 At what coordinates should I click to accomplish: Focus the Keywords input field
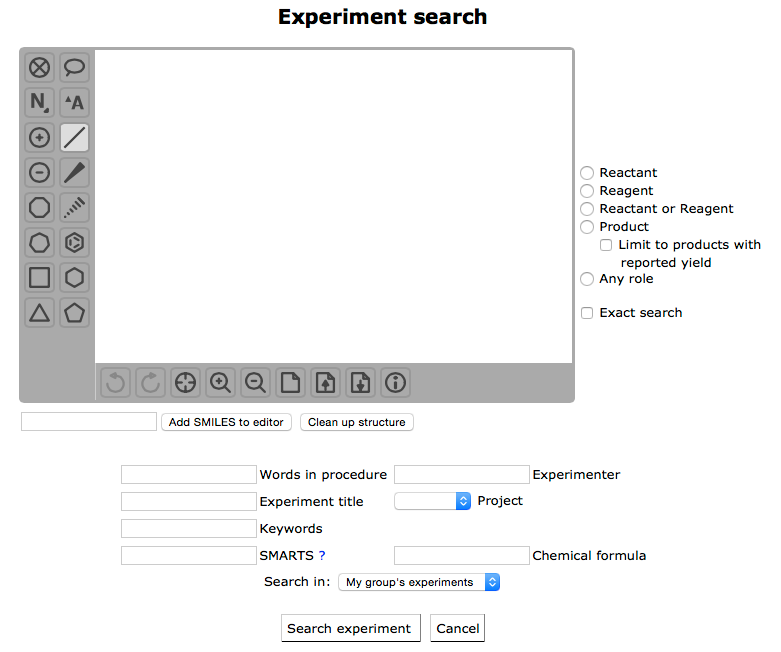[x=189, y=528]
